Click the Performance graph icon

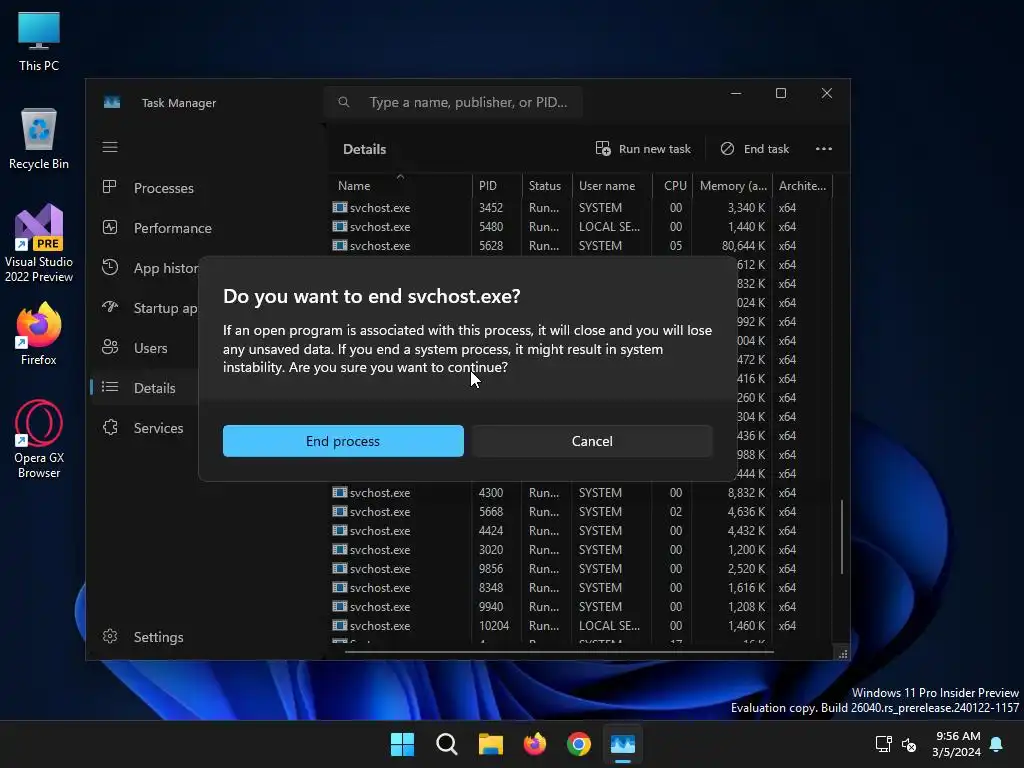[x=110, y=227]
